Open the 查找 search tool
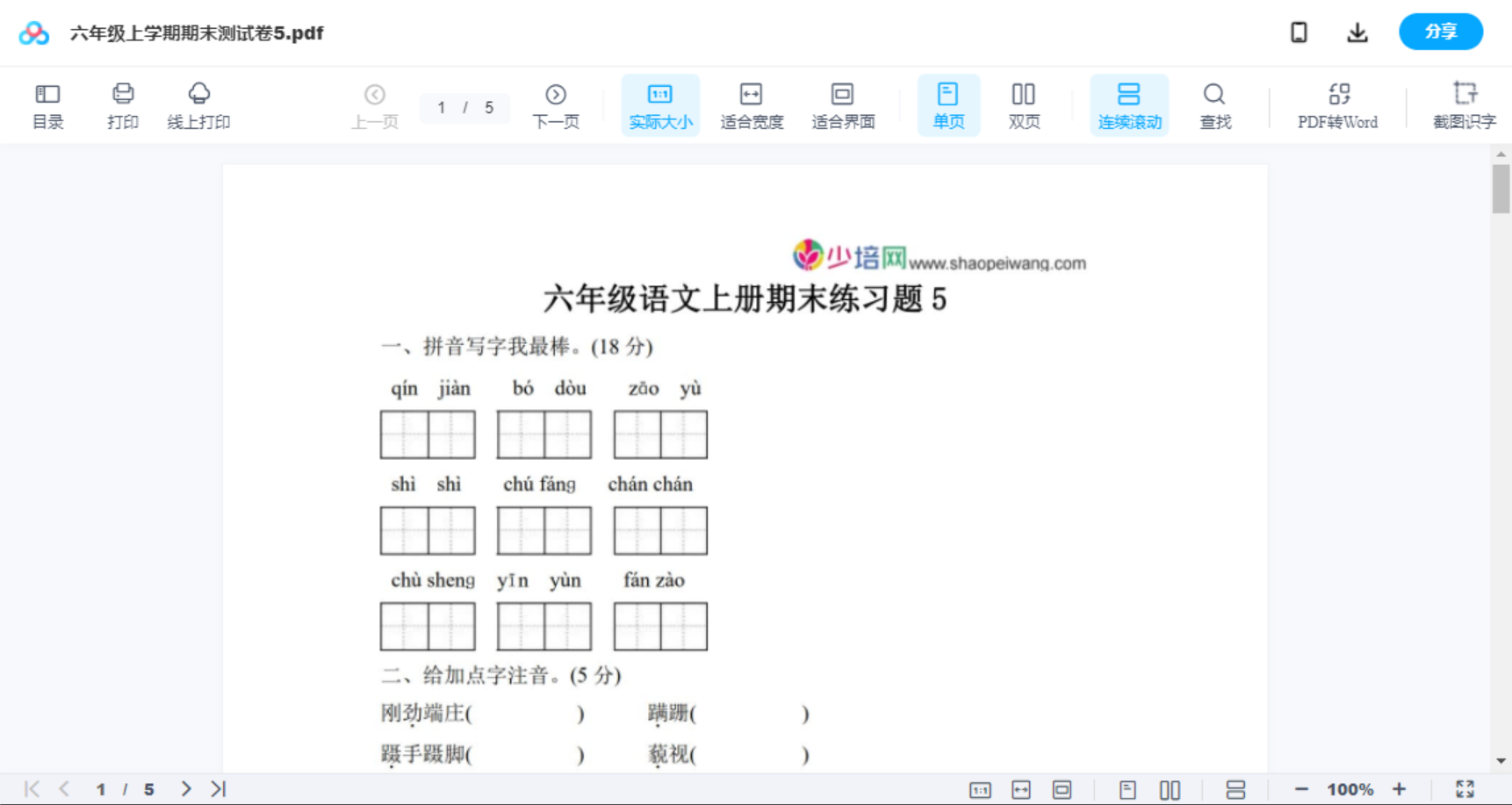 point(1215,104)
